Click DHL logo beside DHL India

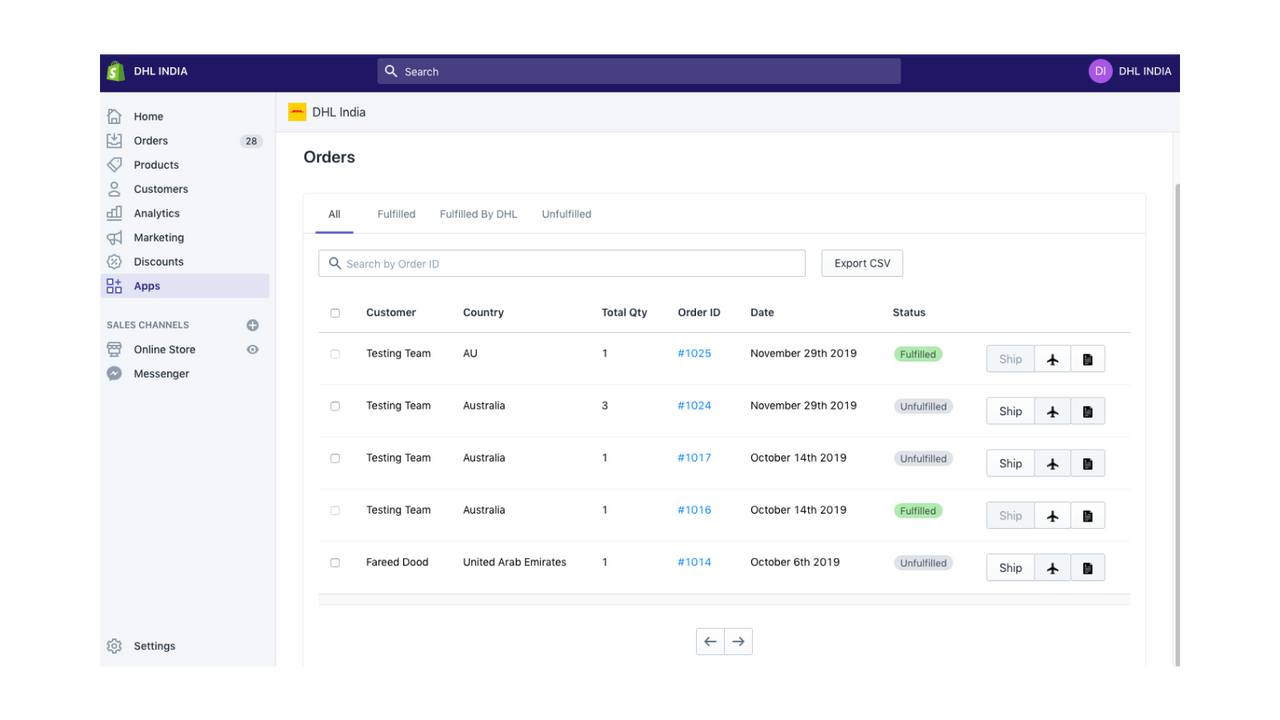pyautogui.click(x=297, y=112)
